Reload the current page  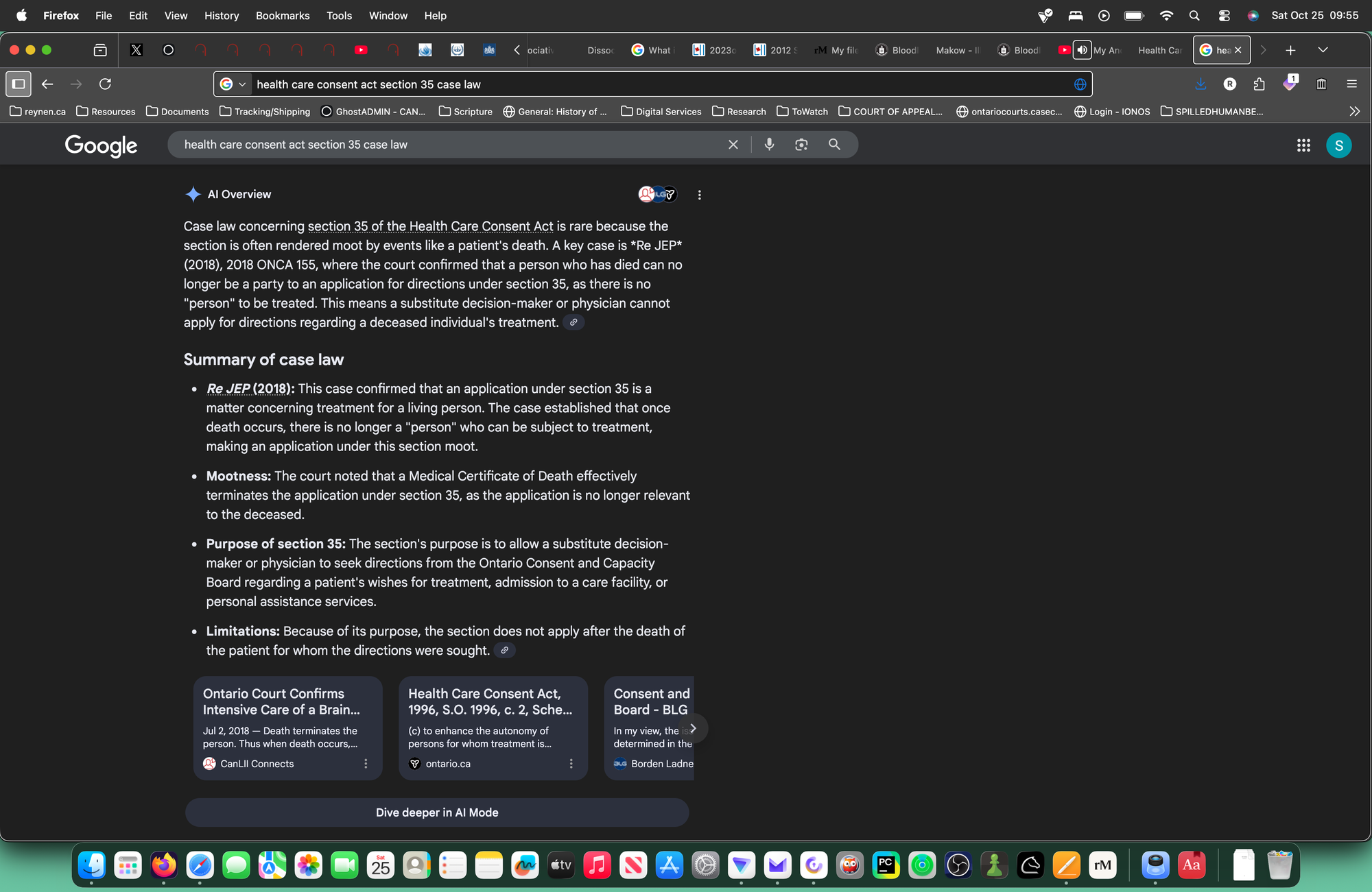point(105,84)
